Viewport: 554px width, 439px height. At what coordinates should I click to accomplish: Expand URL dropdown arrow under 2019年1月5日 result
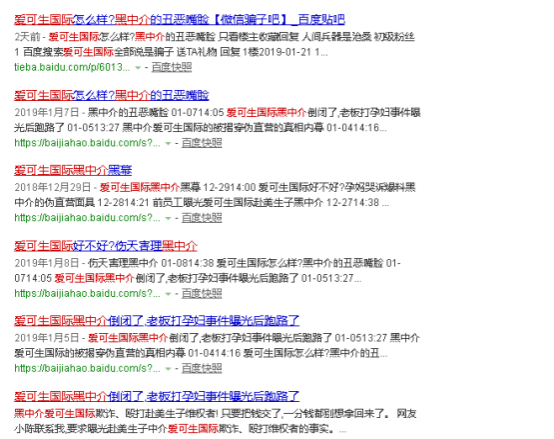click(x=168, y=369)
